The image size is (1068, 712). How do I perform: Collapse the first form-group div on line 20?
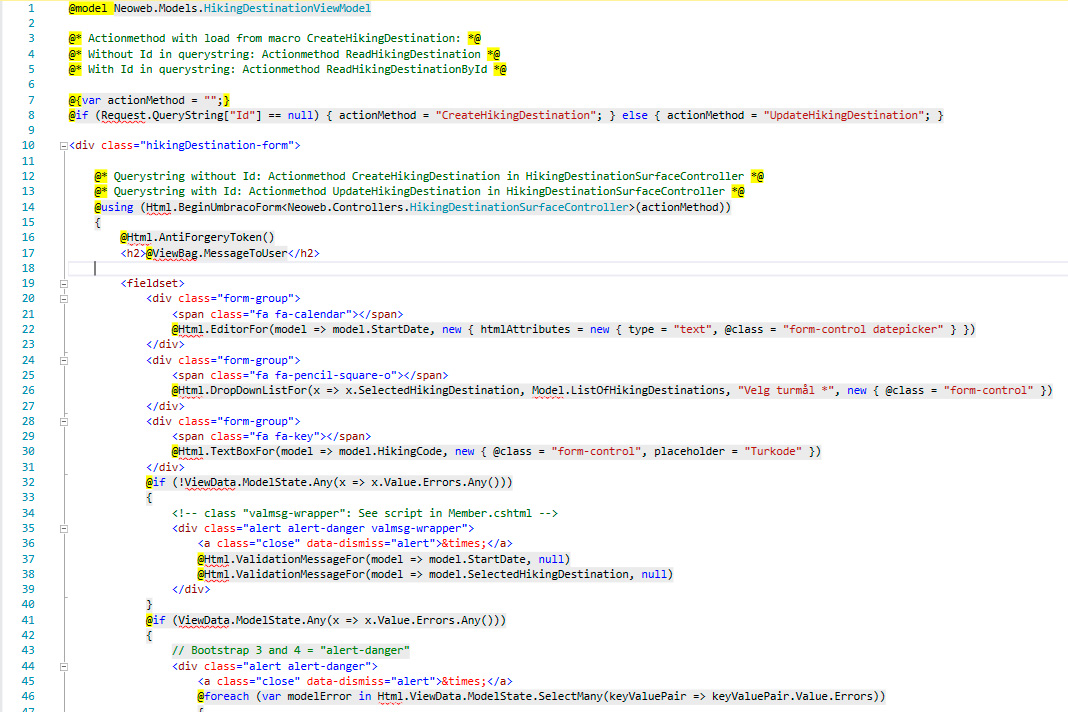pyautogui.click(x=64, y=298)
